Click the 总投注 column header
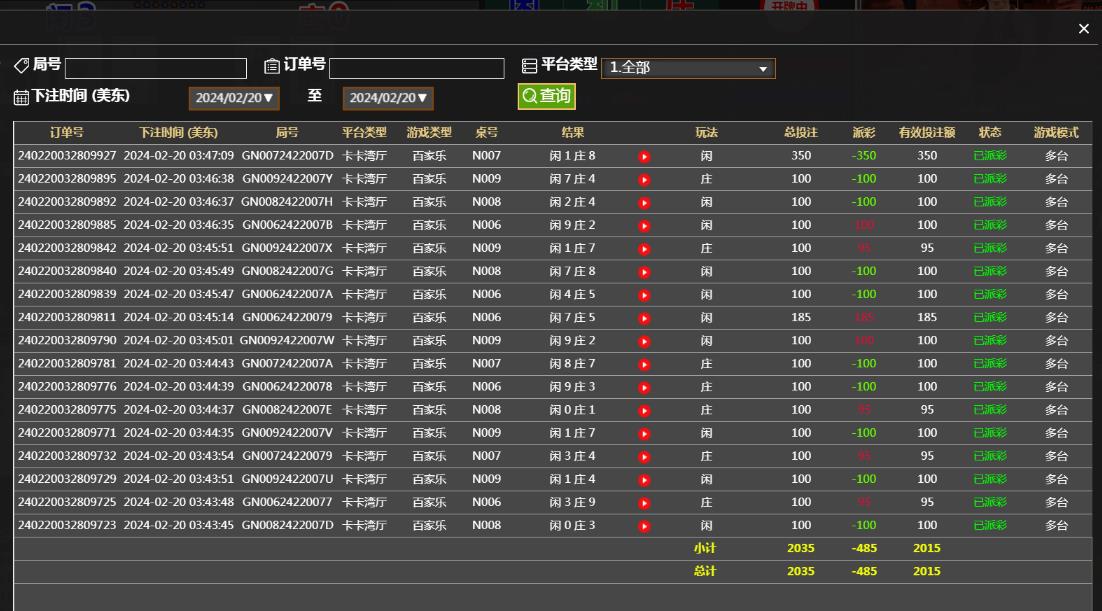 [x=801, y=133]
